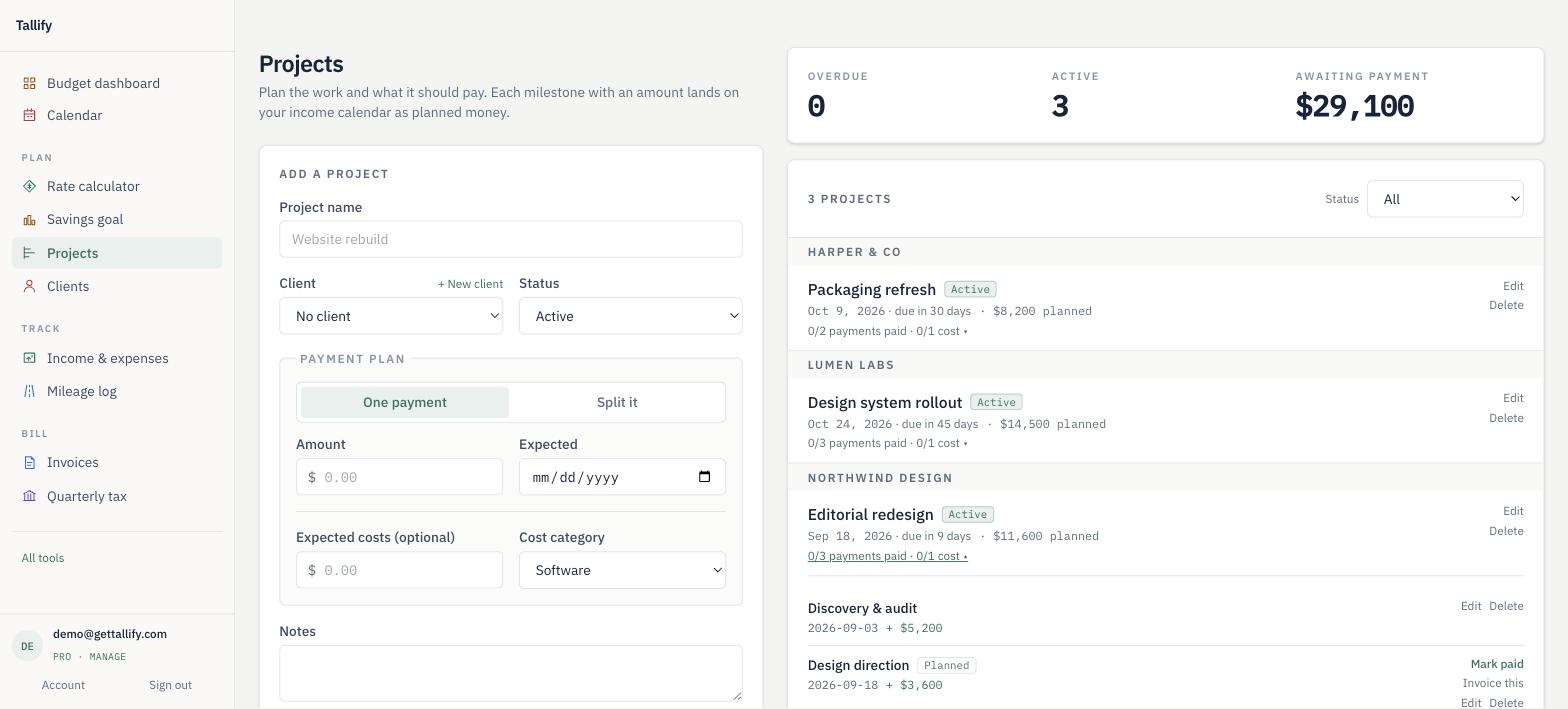Expand Packaging refresh payments summary
Image resolution: width=1568 pixels, height=709 pixels.
[887, 331]
